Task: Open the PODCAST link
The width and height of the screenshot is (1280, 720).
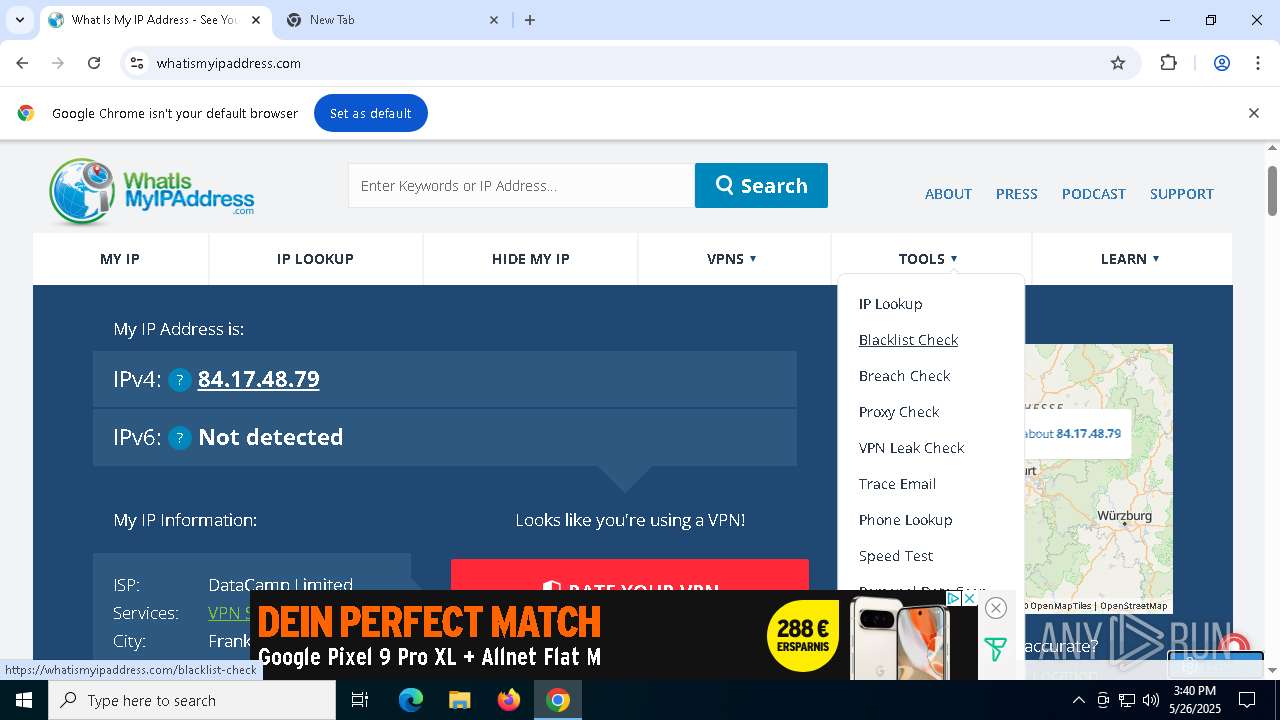Action: tap(1094, 194)
